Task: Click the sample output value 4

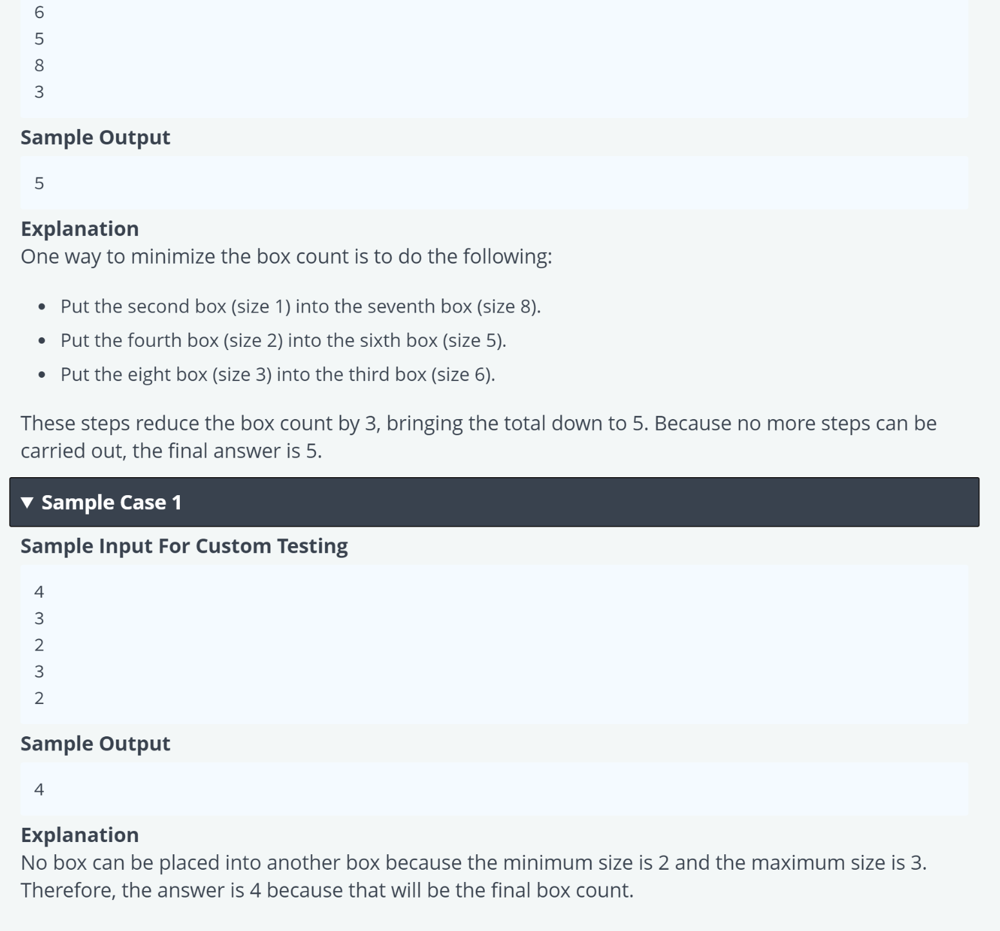Action: pos(39,789)
